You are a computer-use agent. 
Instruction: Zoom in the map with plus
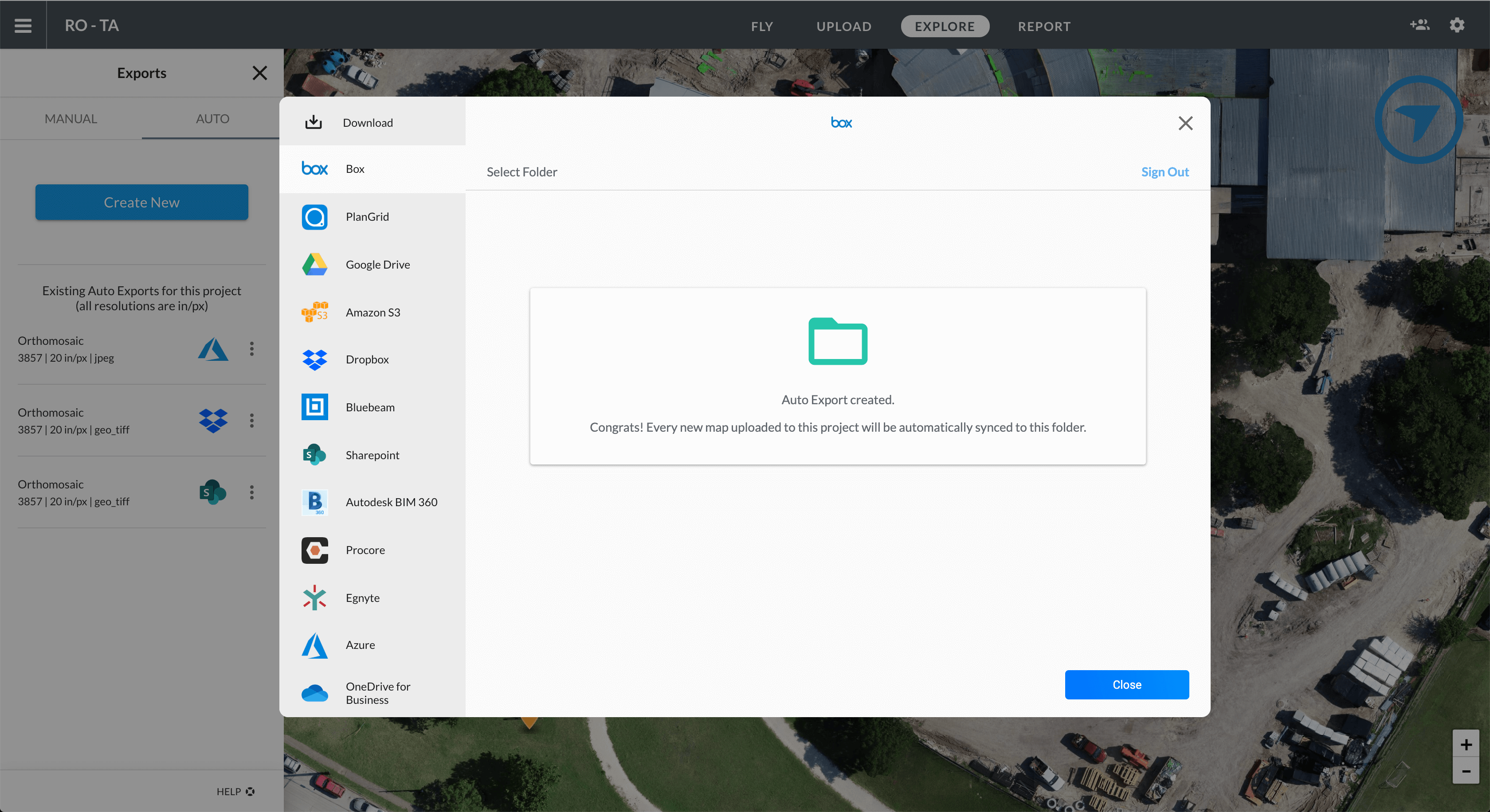click(x=1466, y=744)
